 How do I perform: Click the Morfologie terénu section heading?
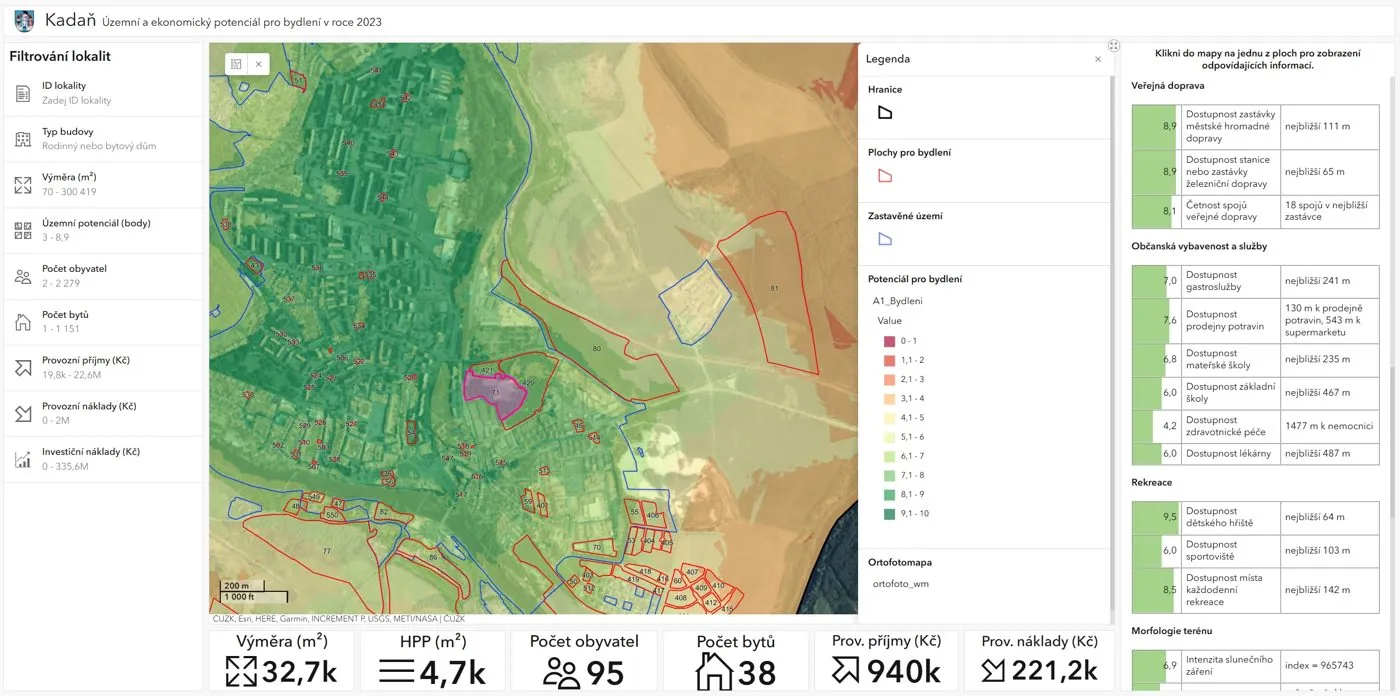point(1172,631)
